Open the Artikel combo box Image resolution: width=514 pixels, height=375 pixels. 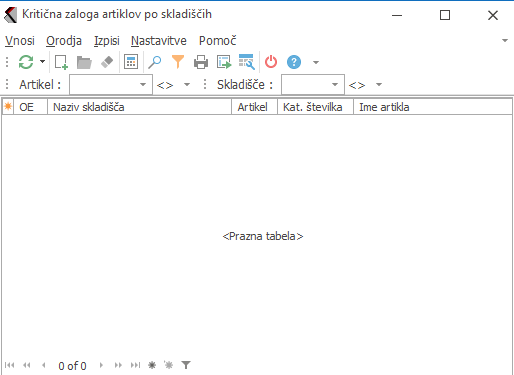[111, 85]
